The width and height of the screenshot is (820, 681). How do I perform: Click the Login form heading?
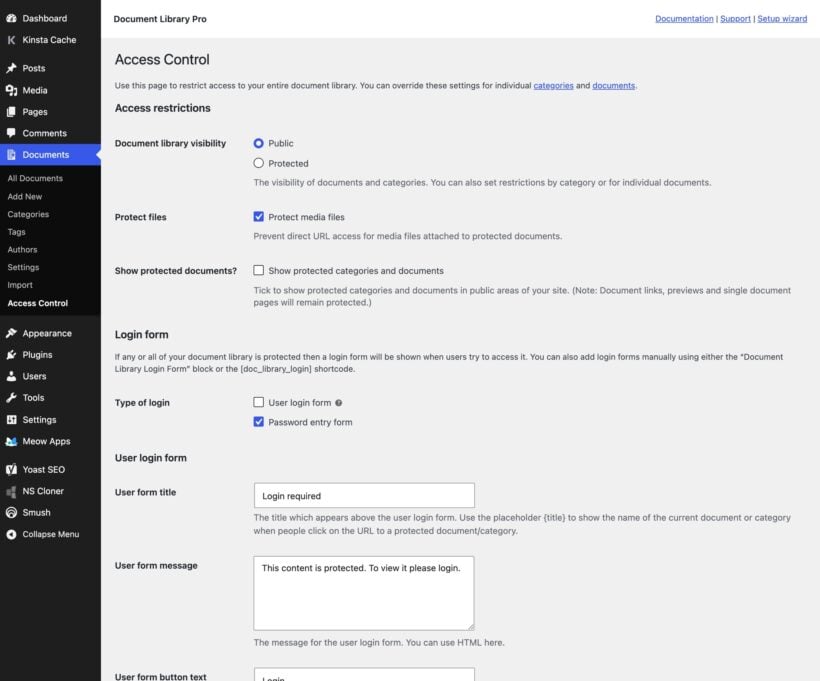coord(142,334)
